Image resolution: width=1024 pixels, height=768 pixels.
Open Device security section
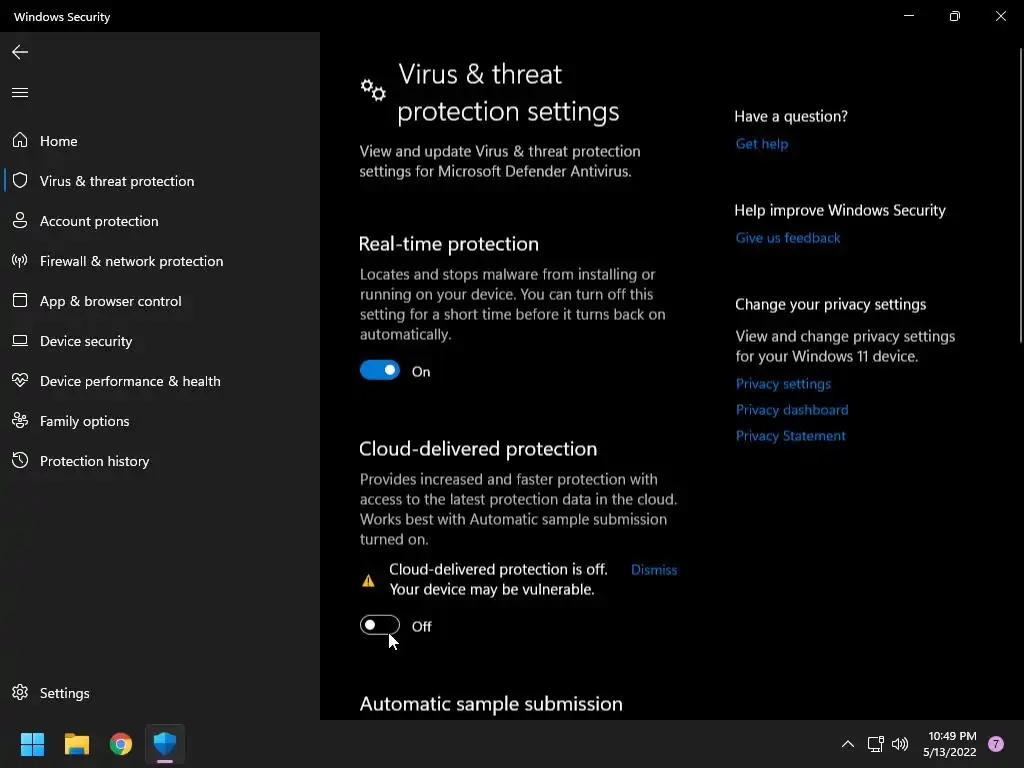coord(86,341)
